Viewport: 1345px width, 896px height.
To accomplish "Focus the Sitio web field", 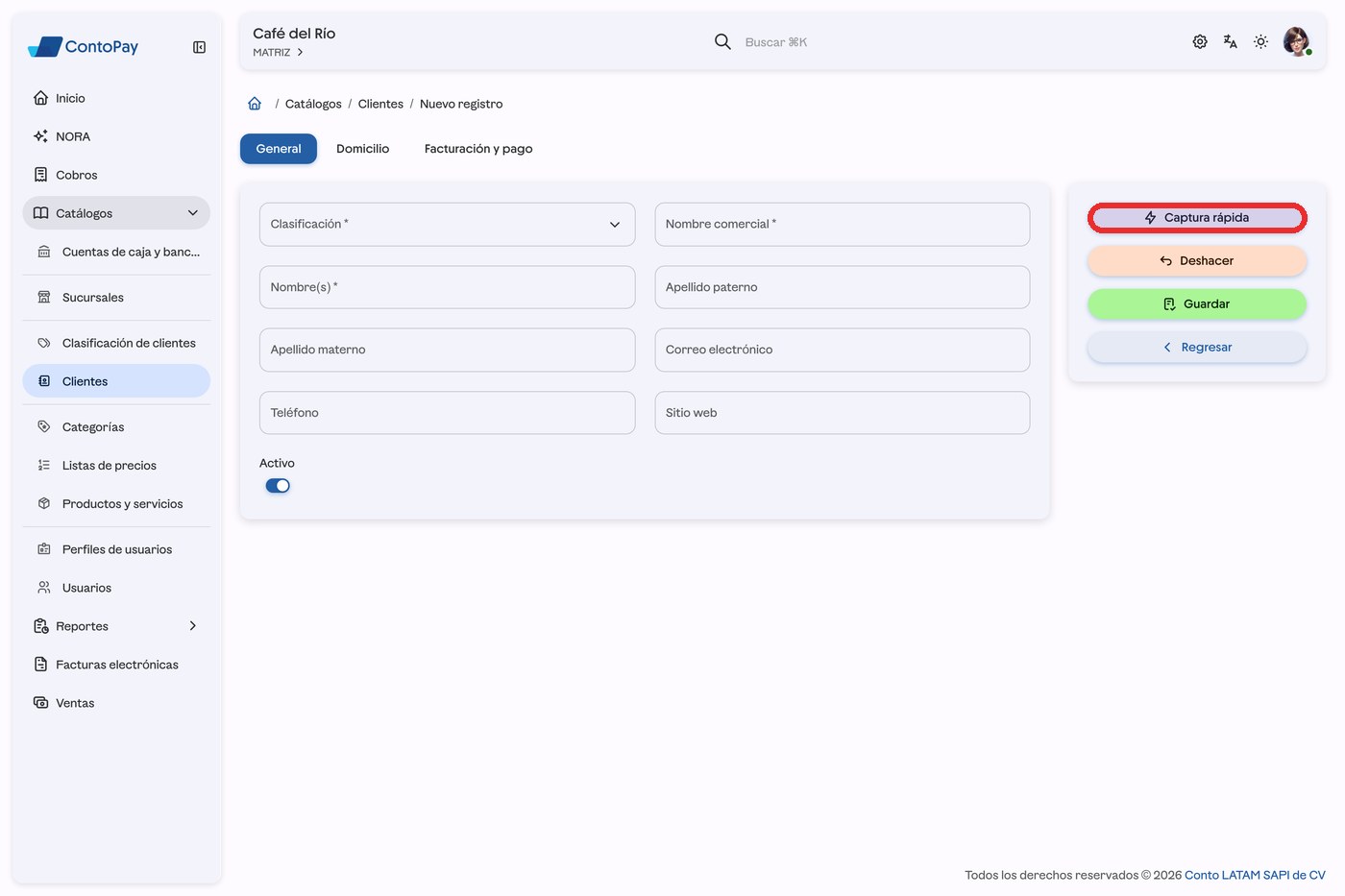I will pos(843,413).
